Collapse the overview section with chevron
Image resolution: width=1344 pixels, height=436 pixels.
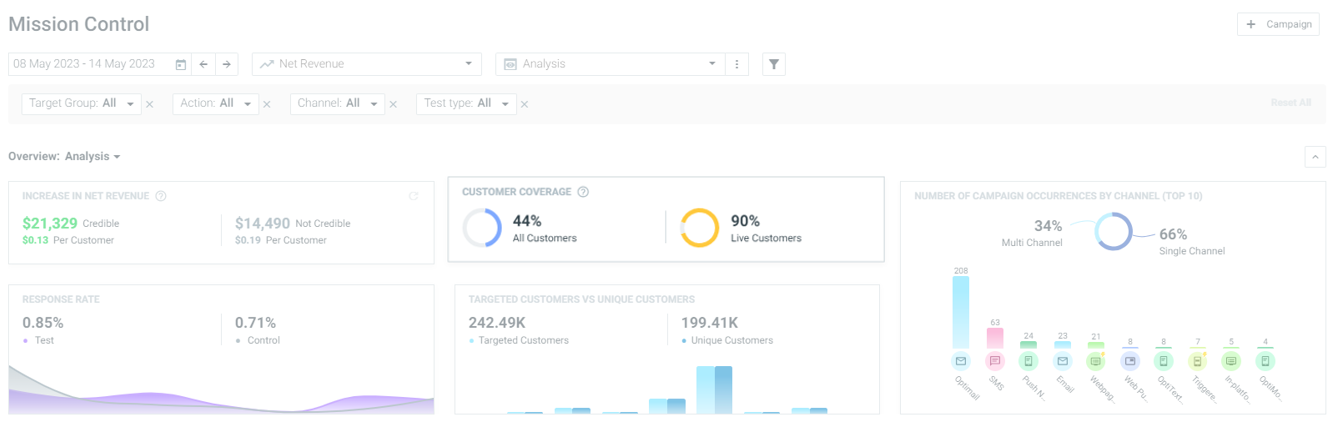(x=1316, y=157)
